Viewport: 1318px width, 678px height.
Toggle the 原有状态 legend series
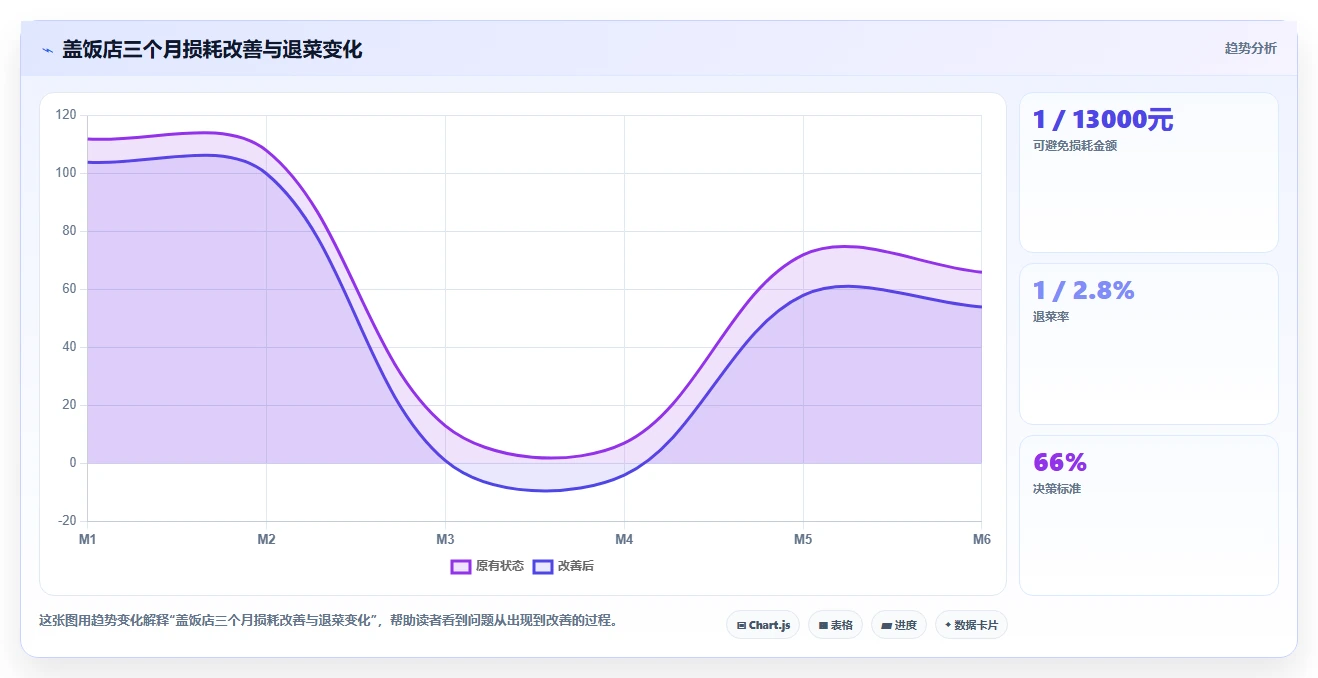click(487, 566)
